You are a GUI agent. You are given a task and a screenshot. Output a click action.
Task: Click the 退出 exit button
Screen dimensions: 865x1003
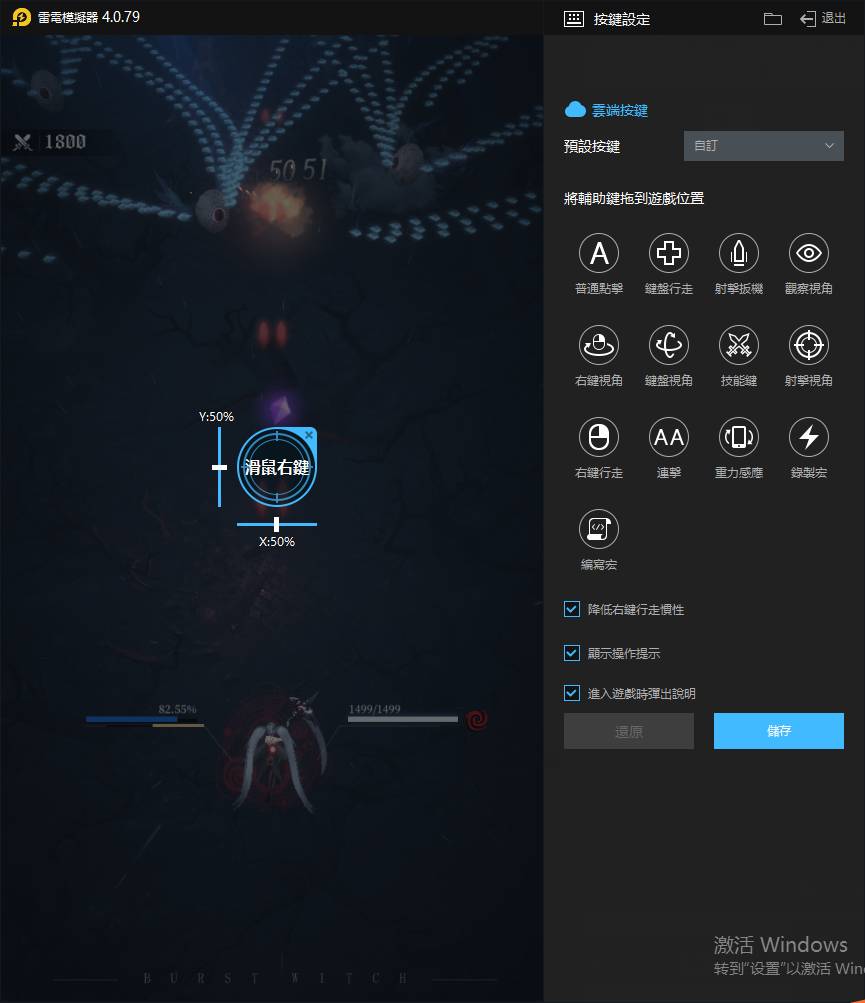(823, 19)
